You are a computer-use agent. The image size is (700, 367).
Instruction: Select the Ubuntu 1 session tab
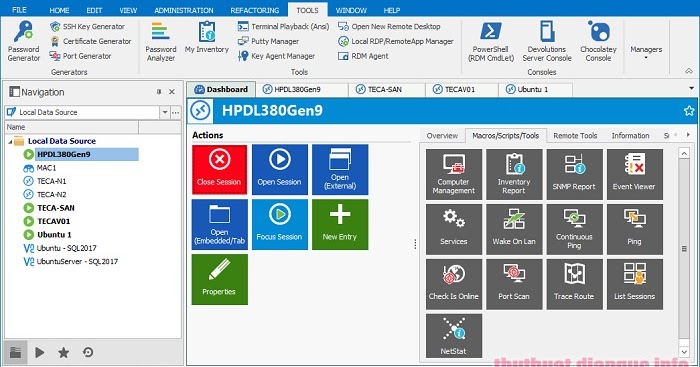point(535,89)
